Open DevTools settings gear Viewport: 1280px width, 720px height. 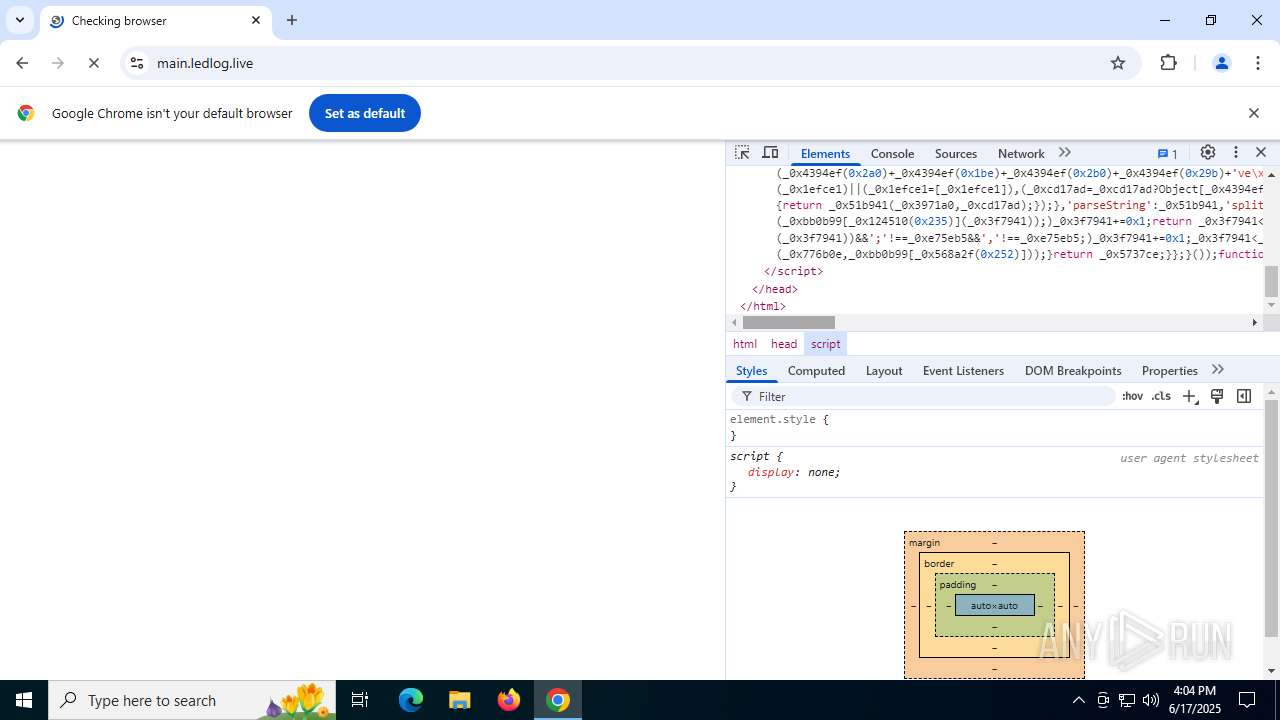pos(1208,153)
